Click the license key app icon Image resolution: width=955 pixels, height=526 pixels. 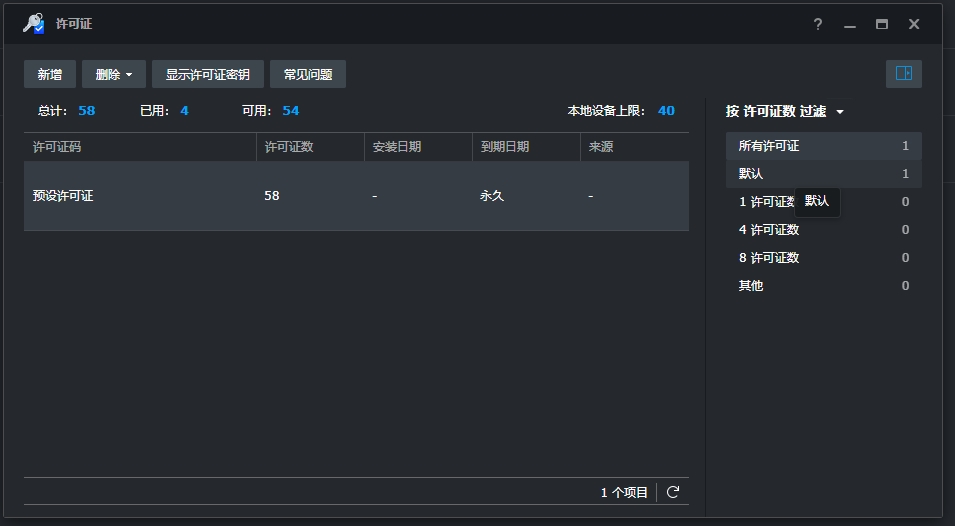33,24
